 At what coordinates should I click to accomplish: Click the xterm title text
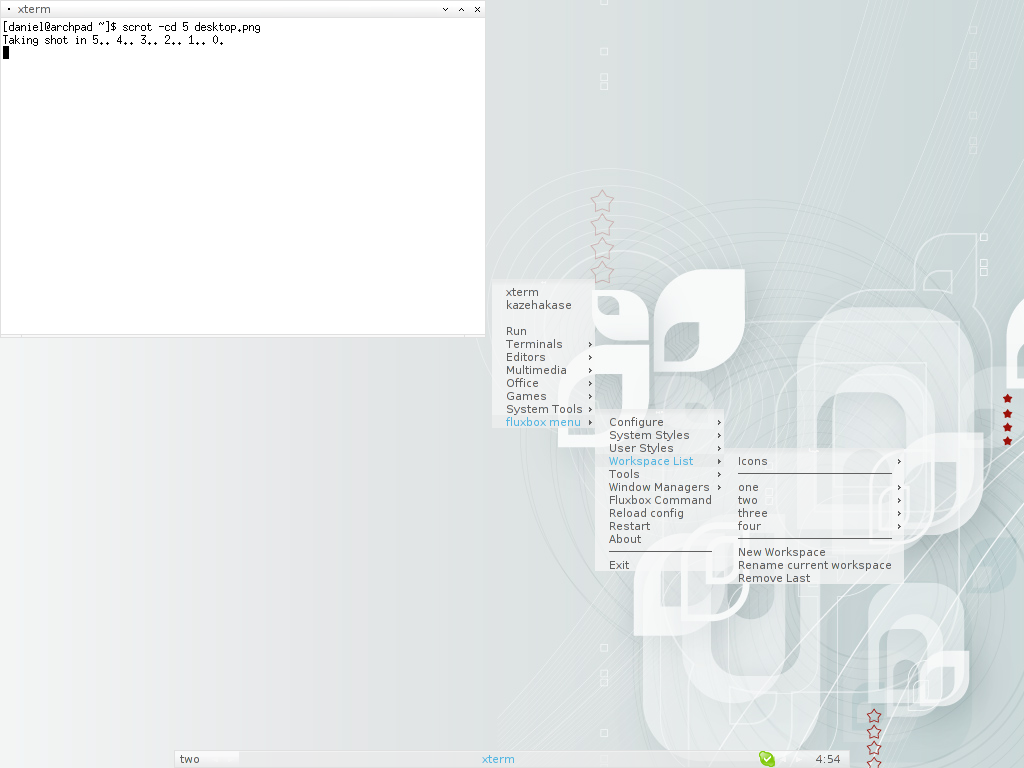tap(34, 9)
